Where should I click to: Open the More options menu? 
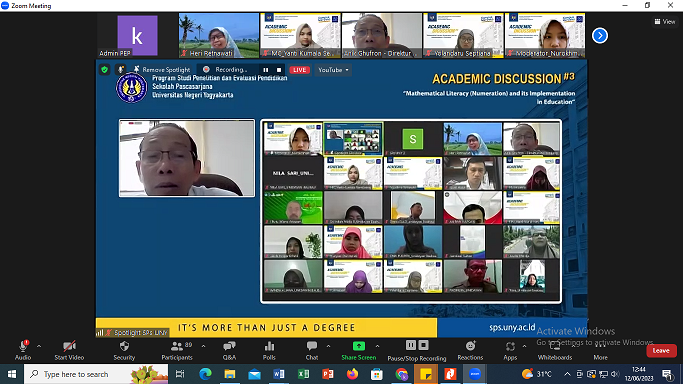pyautogui.click(x=600, y=350)
